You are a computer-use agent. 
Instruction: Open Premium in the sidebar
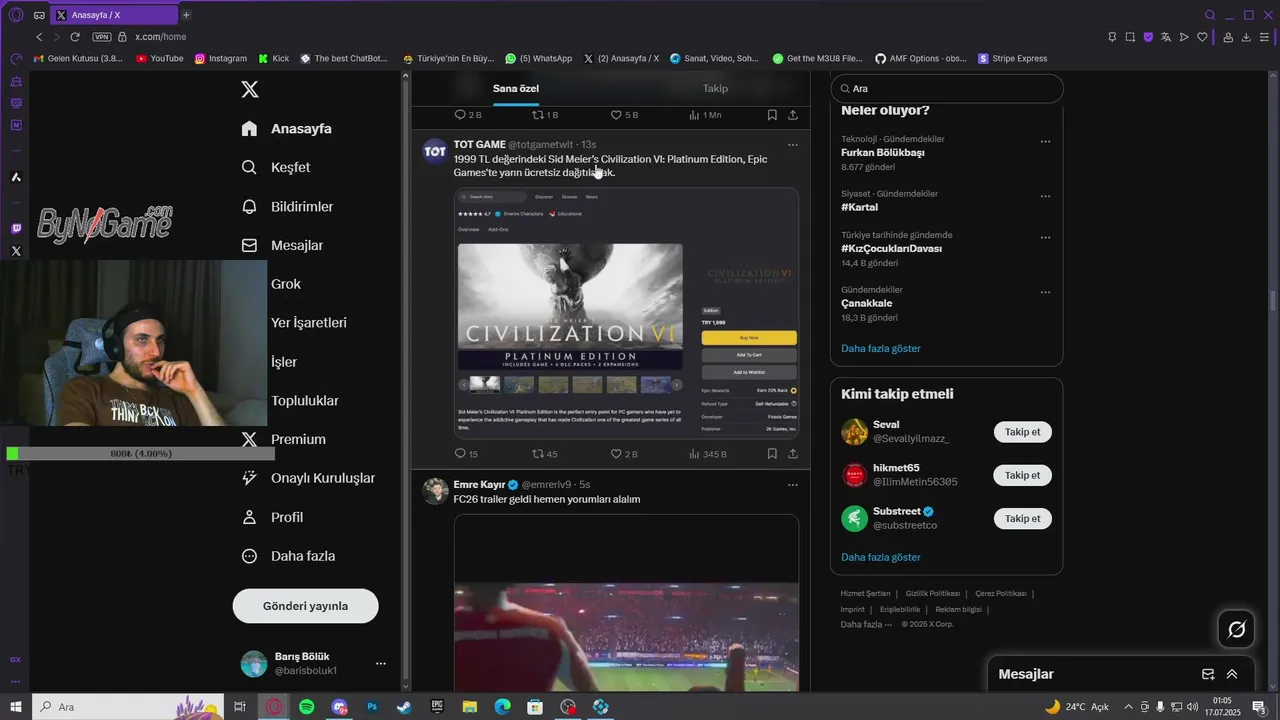pos(284,439)
